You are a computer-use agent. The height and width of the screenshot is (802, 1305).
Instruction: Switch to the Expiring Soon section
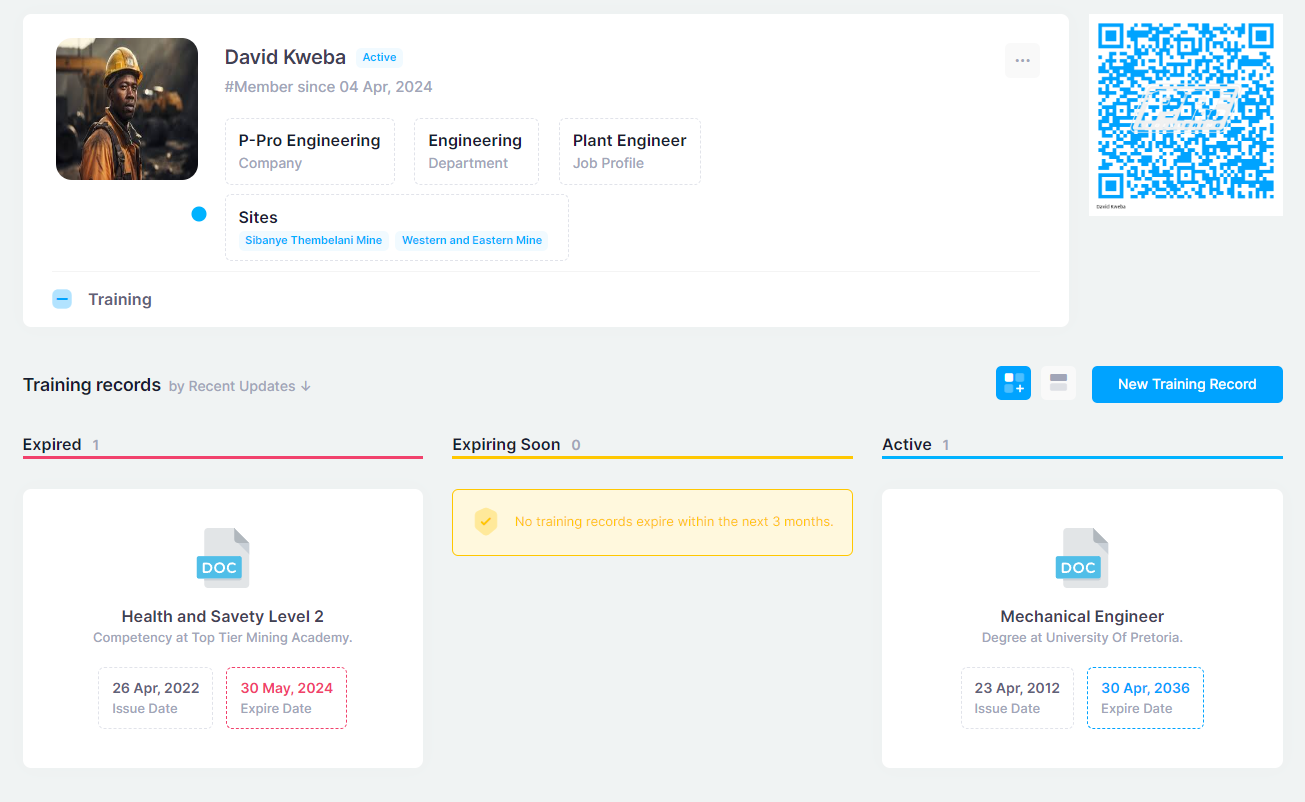point(505,444)
